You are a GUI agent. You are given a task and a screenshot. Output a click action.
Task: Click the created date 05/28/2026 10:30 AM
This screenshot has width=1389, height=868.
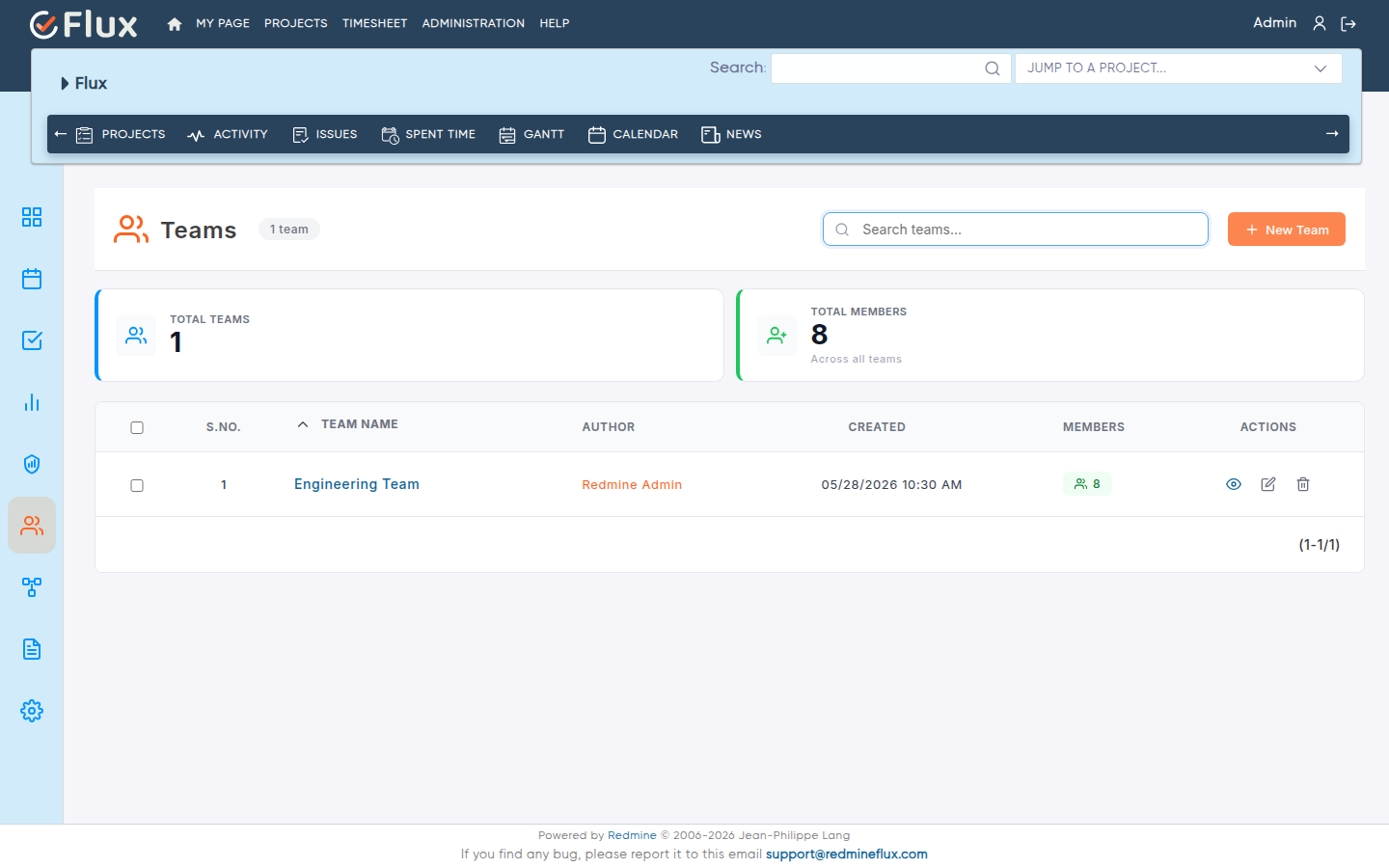[892, 485]
